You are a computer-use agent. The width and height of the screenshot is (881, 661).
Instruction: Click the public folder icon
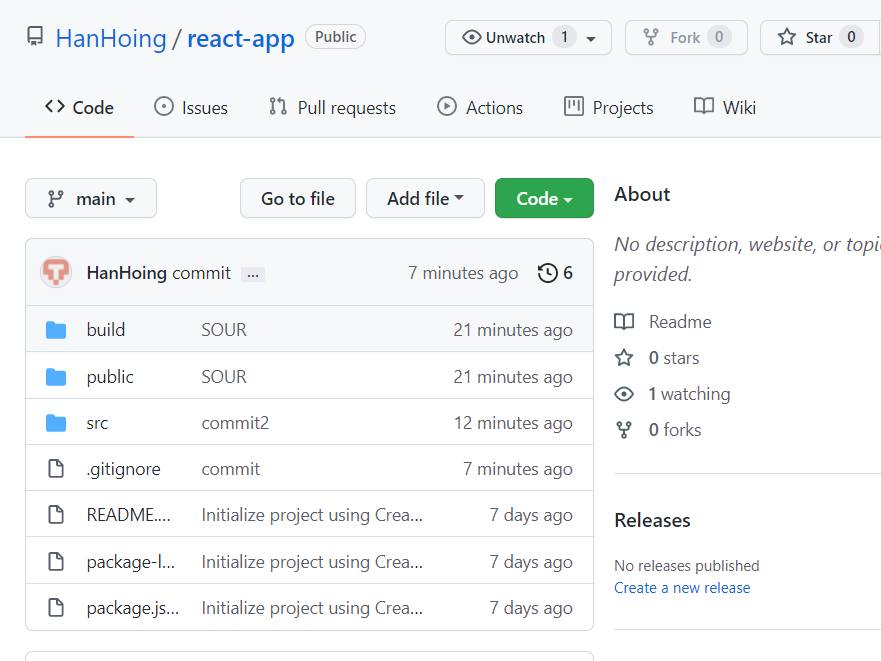(56, 377)
